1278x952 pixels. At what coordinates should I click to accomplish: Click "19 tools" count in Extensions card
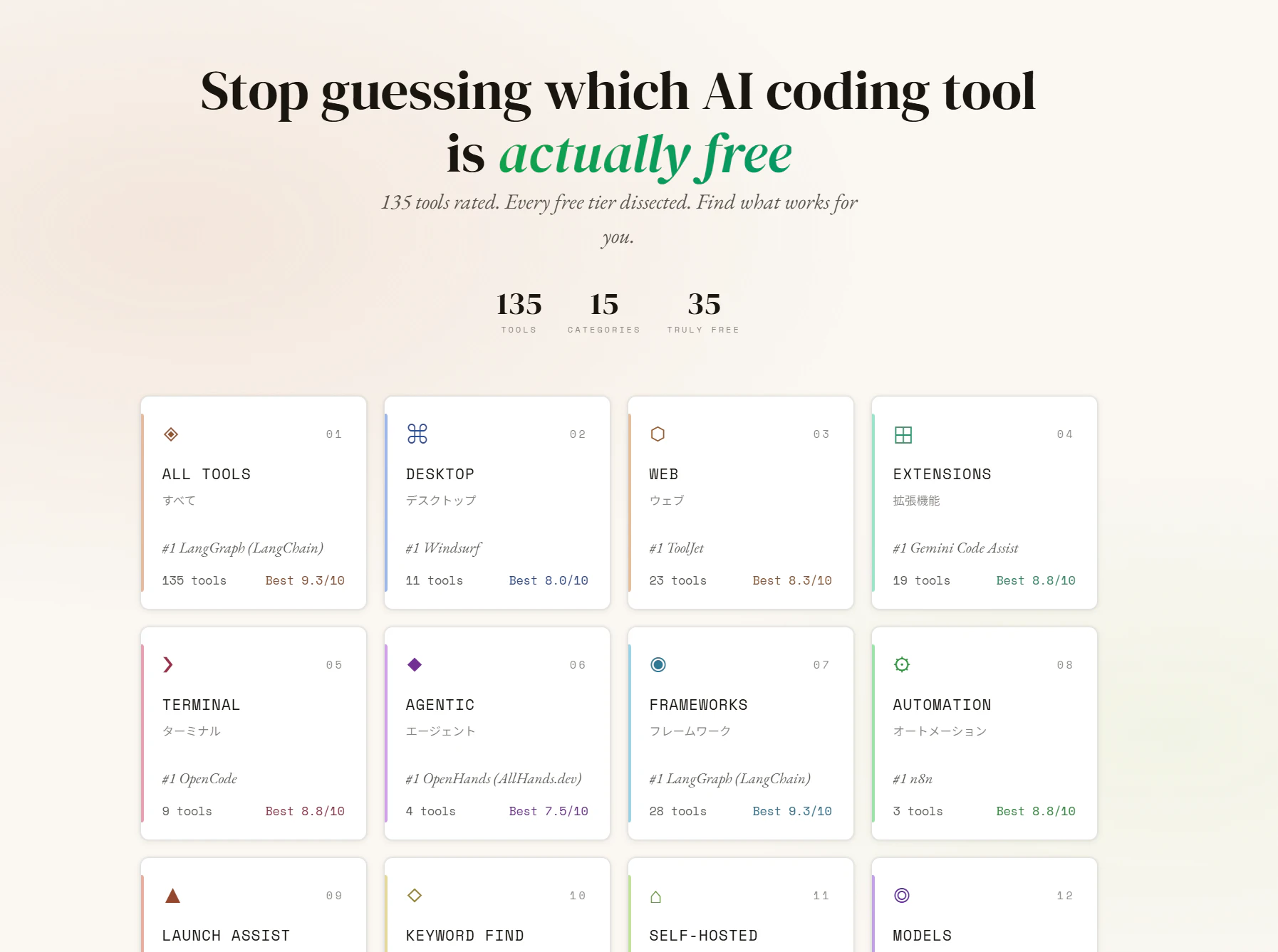pos(922,581)
